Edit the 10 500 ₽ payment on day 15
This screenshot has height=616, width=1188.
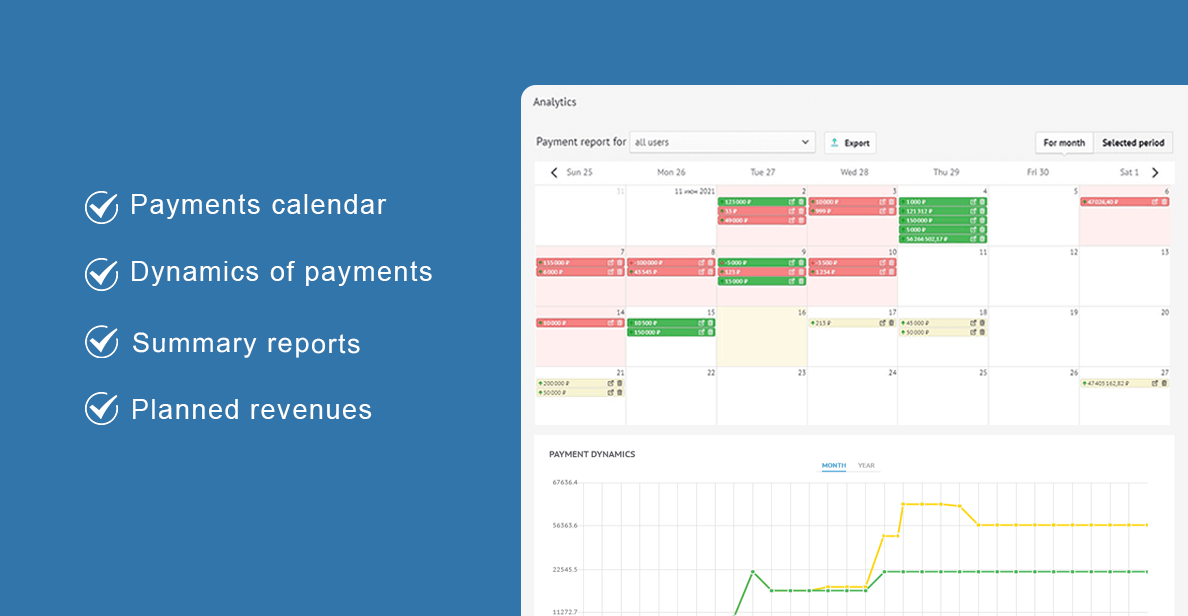(x=700, y=323)
